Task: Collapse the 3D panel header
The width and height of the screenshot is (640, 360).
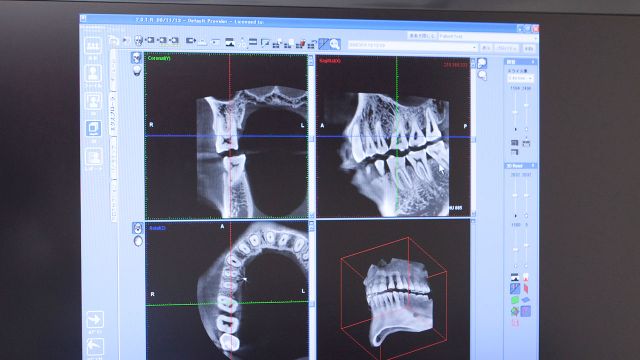Action: click(533, 166)
